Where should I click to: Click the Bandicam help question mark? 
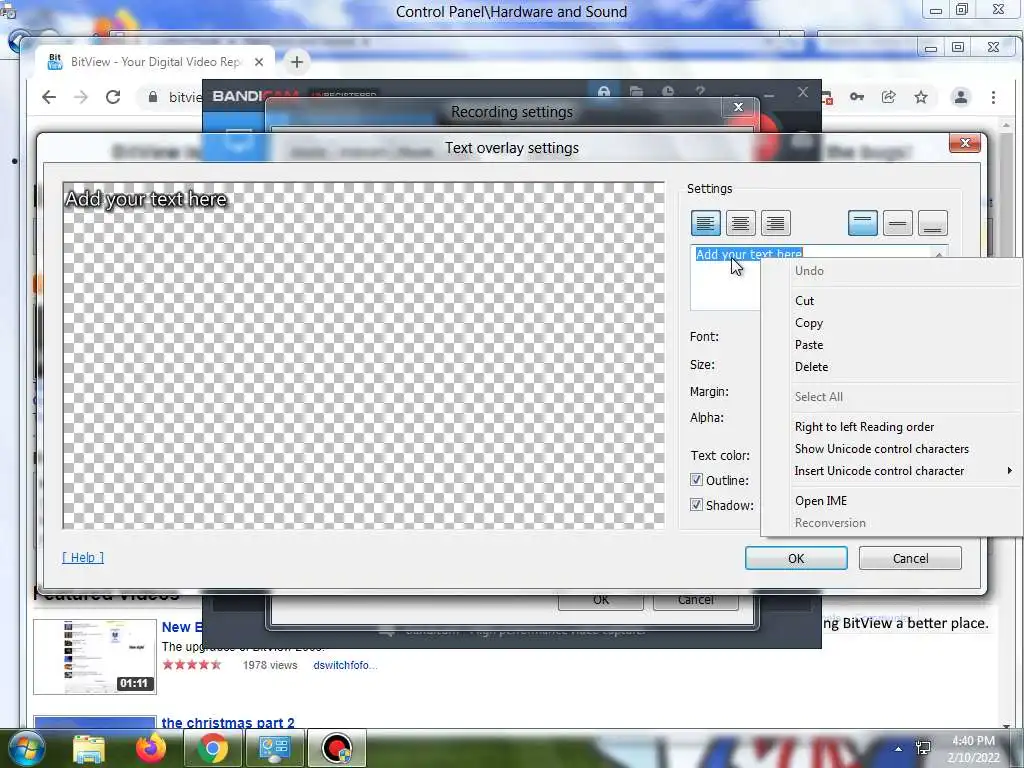pos(700,91)
